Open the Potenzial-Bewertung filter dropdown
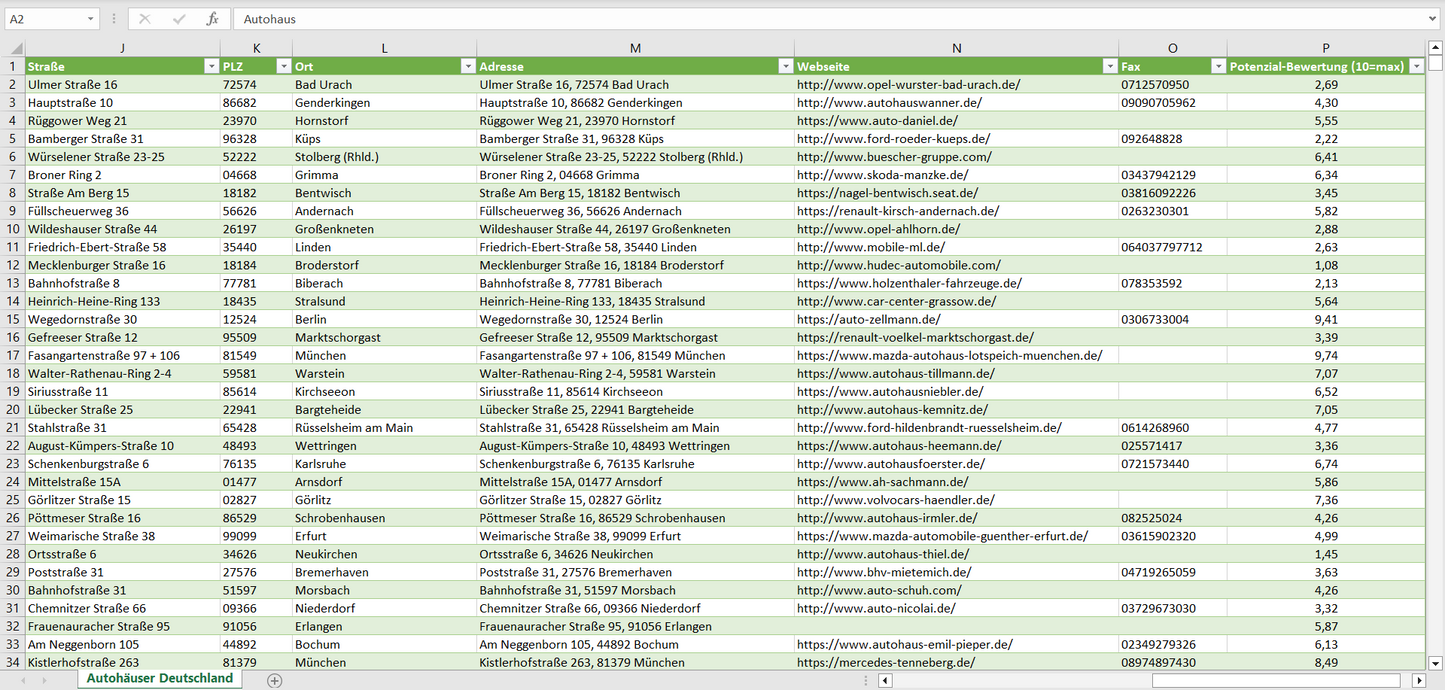The width and height of the screenshot is (1445, 690). tap(1416, 67)
